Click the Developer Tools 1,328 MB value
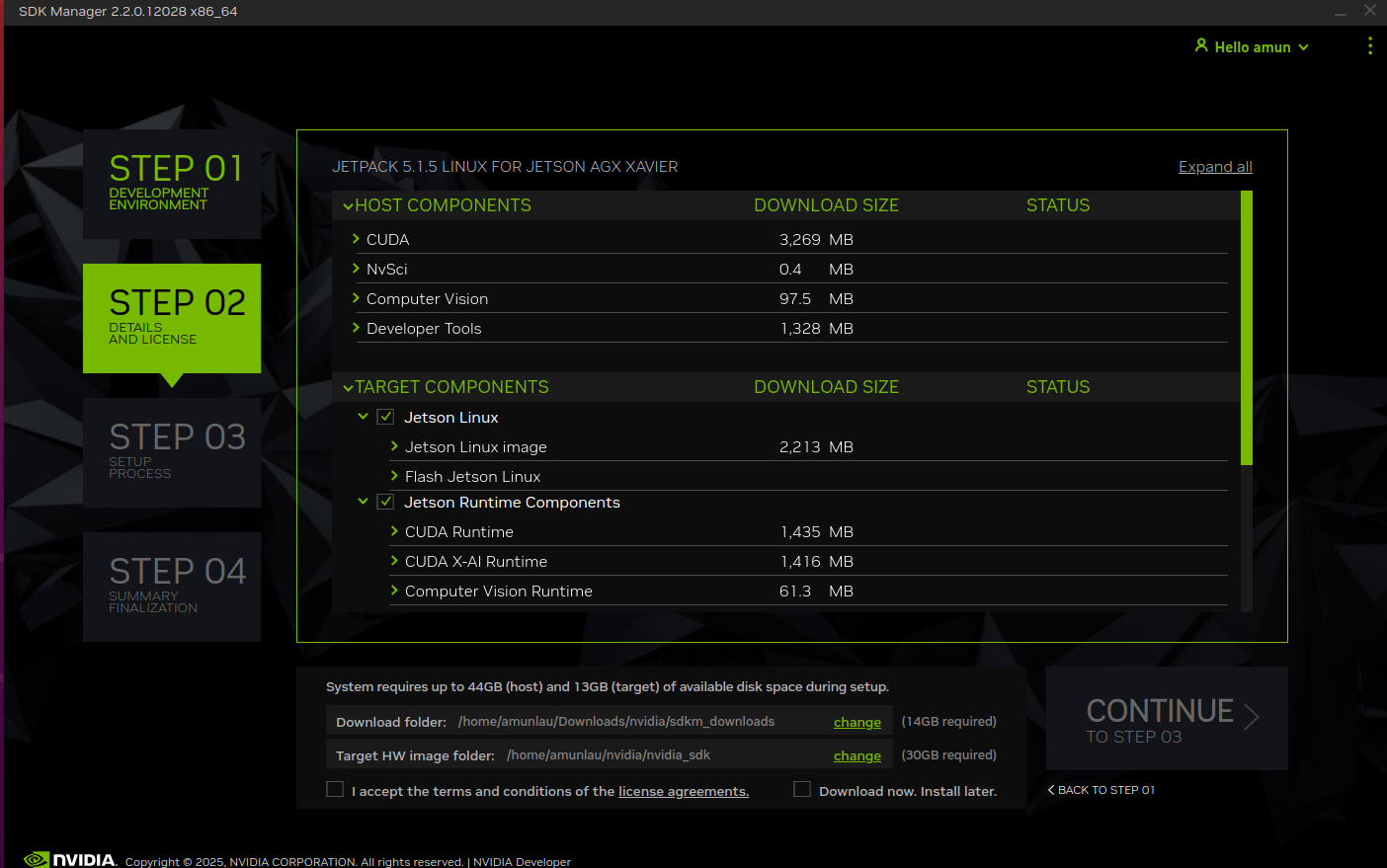 click(x=816, y=328)
